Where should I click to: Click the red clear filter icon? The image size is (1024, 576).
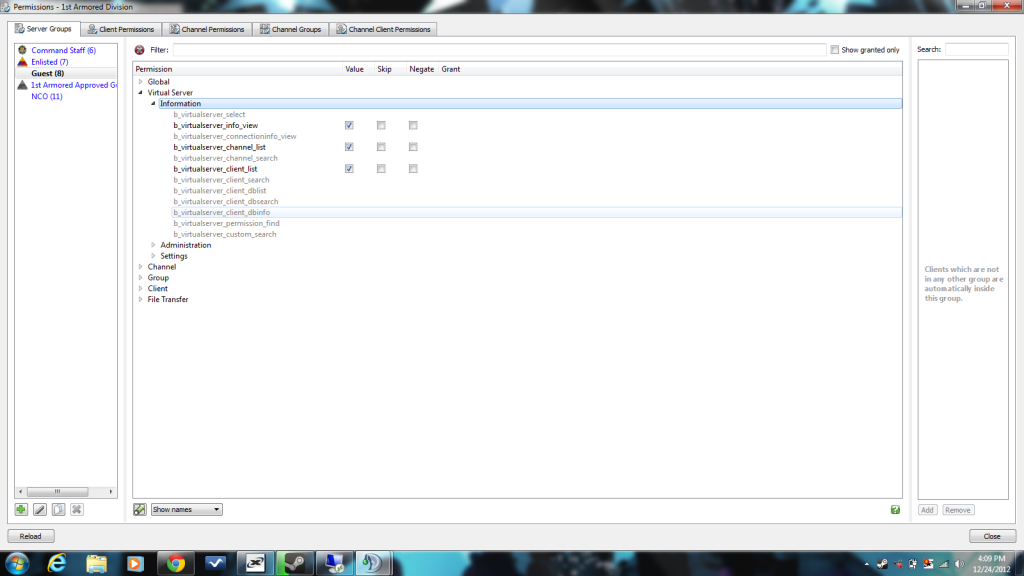pos(140,50)
